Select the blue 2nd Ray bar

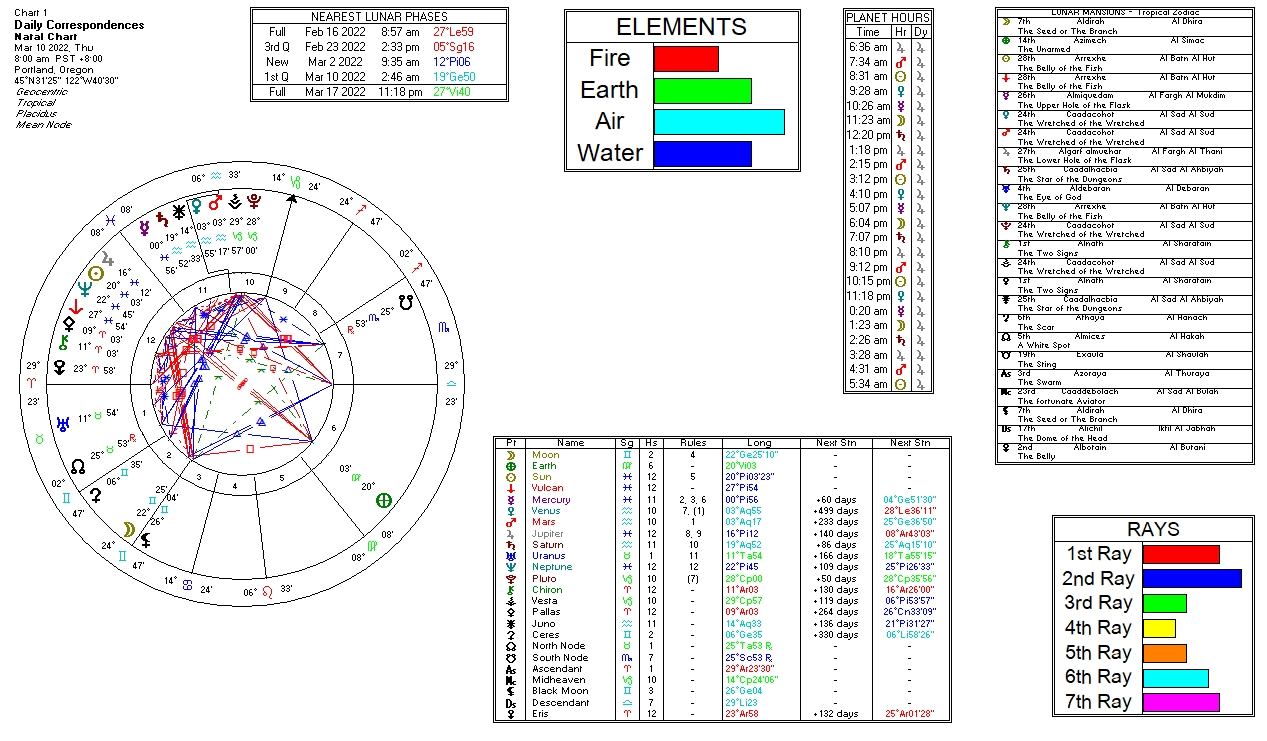point(1192,579)
